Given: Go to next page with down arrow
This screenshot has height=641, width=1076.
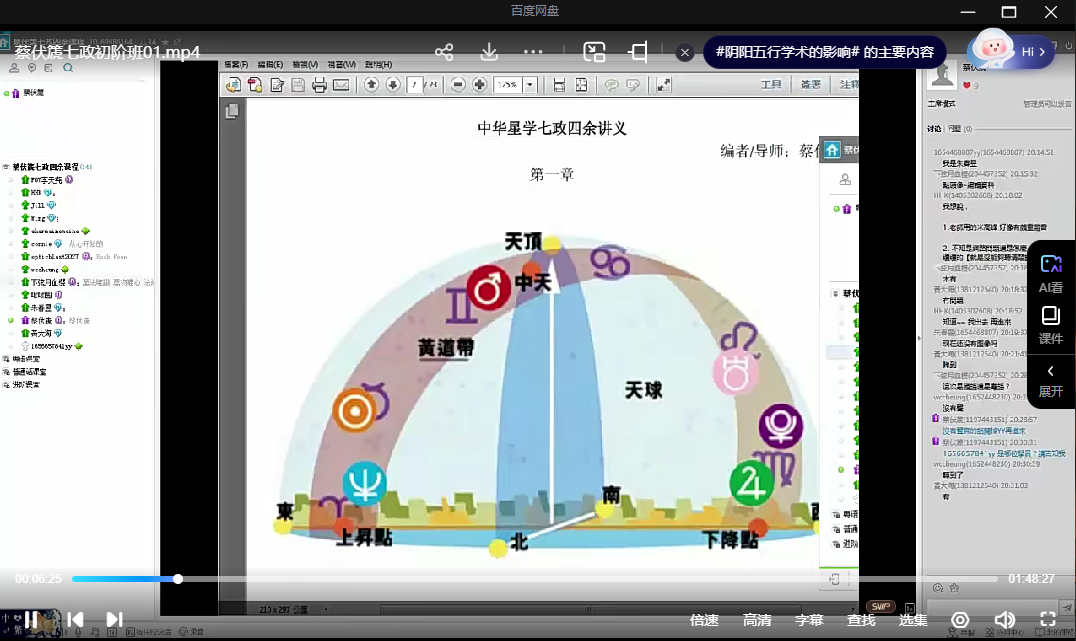Looking at the screenshot, I should (393, 85).
